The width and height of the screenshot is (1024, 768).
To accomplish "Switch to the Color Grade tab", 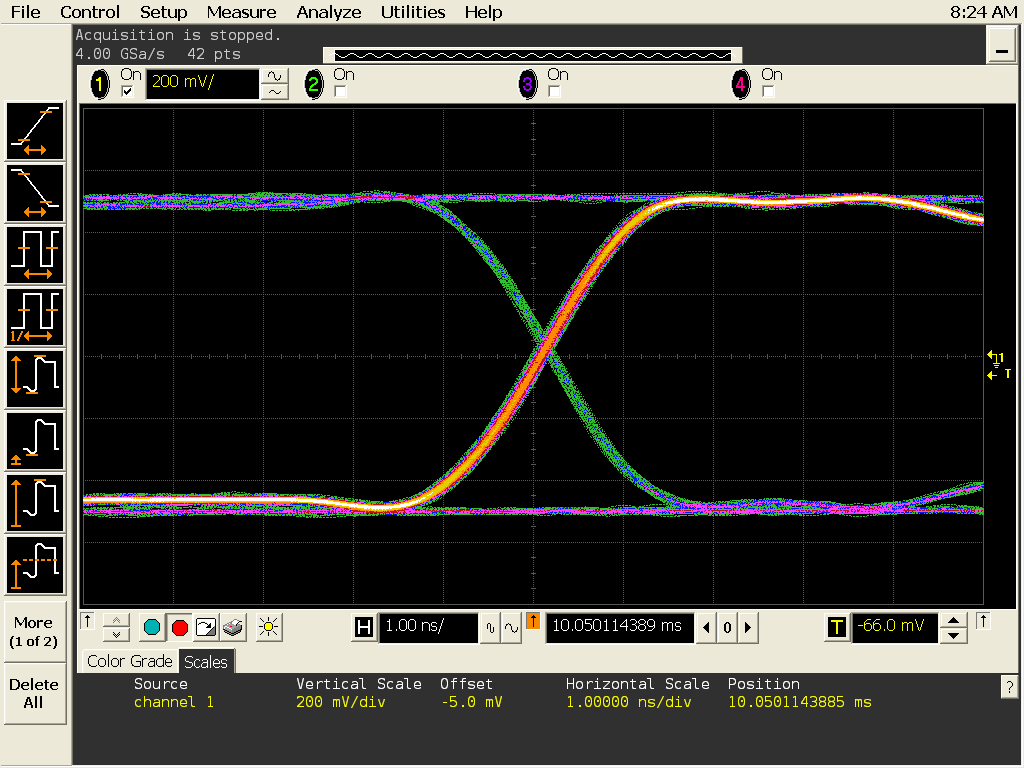I will tap(129, 661).
